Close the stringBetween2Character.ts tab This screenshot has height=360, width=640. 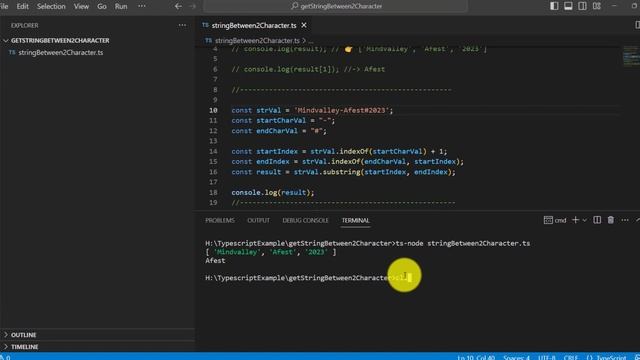point(304,25)
